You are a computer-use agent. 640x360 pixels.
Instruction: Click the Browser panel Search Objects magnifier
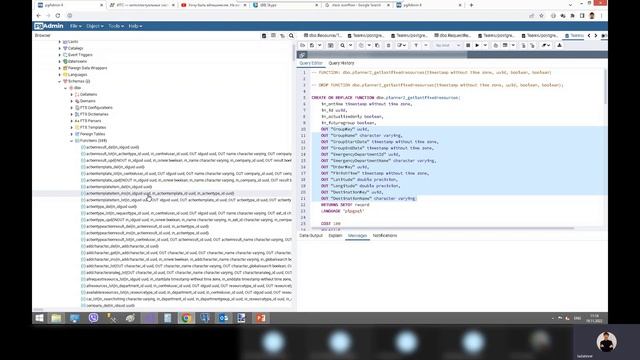point(291,36)
